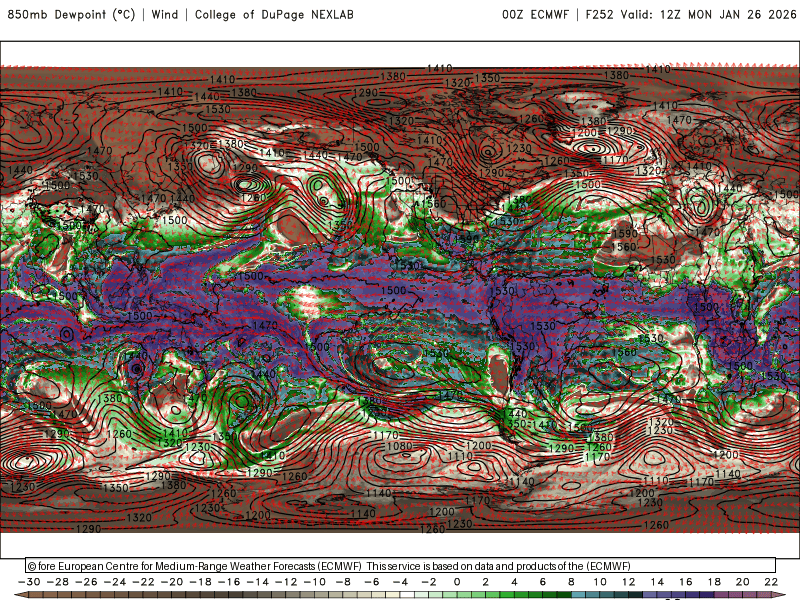Click the -8 value on the color scale

coord(343,582)
